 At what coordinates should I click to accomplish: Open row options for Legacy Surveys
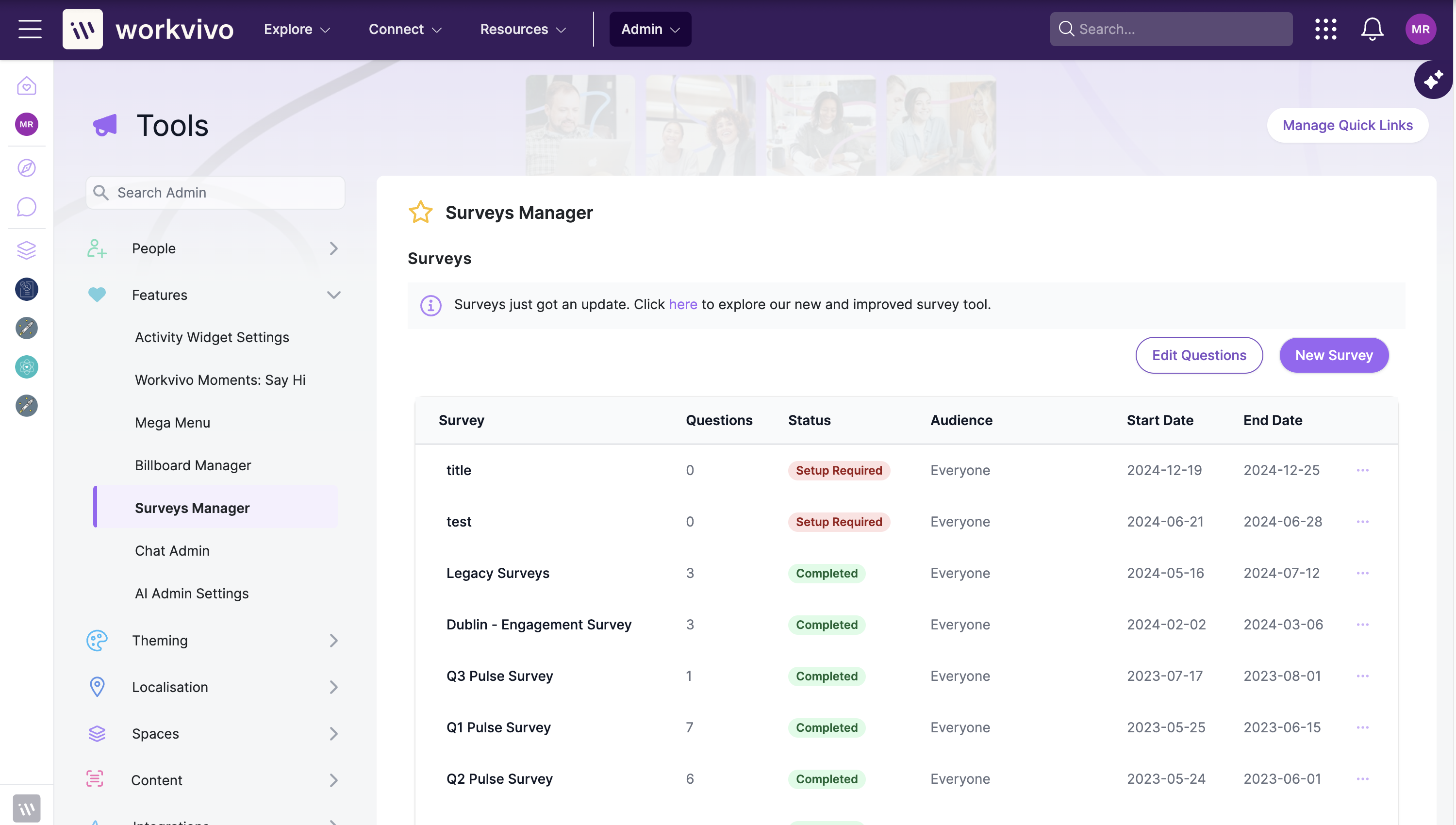pyautogui.click(x=1362, y=573)
